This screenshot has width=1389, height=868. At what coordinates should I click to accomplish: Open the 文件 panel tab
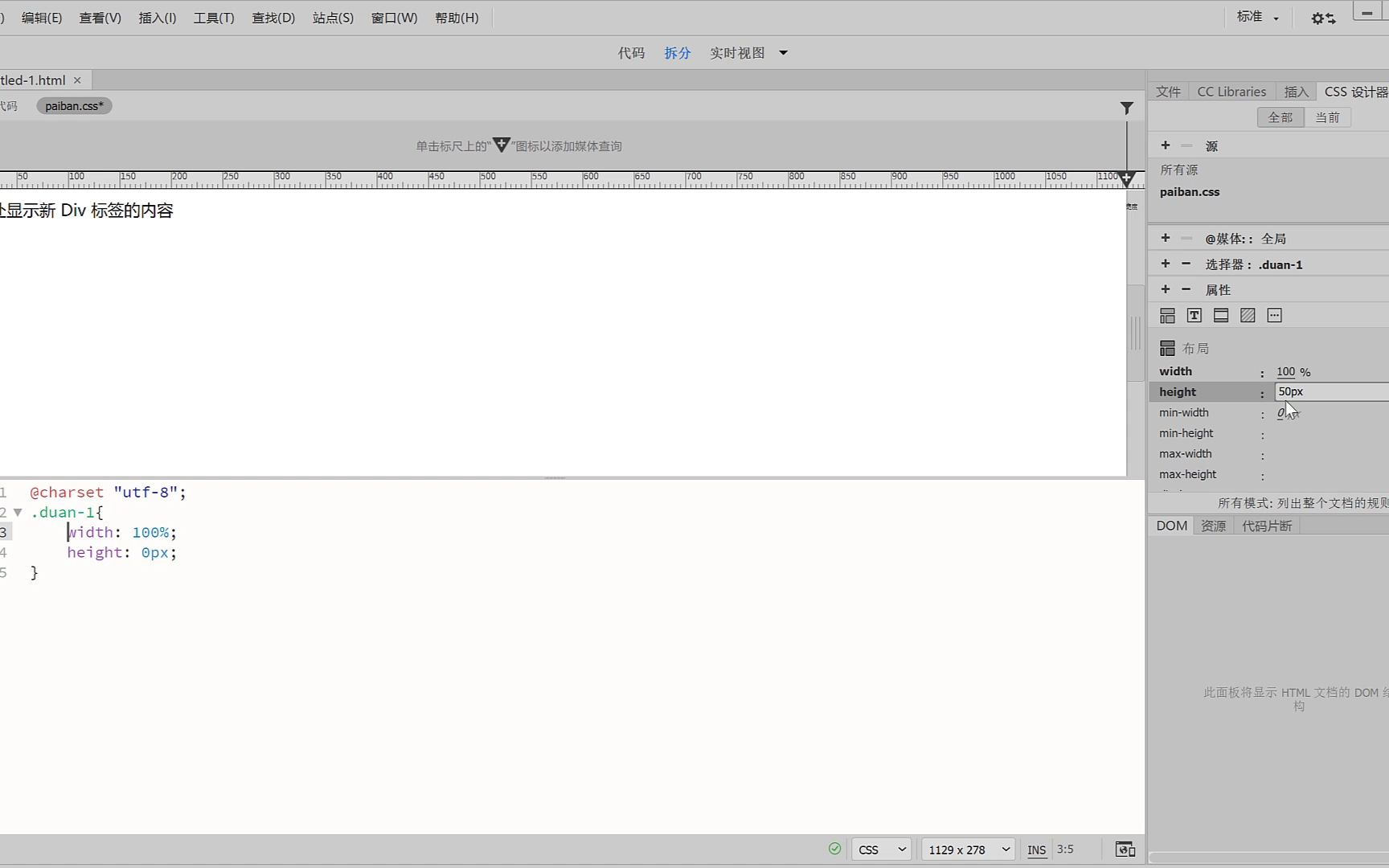tap(1168, 92)
